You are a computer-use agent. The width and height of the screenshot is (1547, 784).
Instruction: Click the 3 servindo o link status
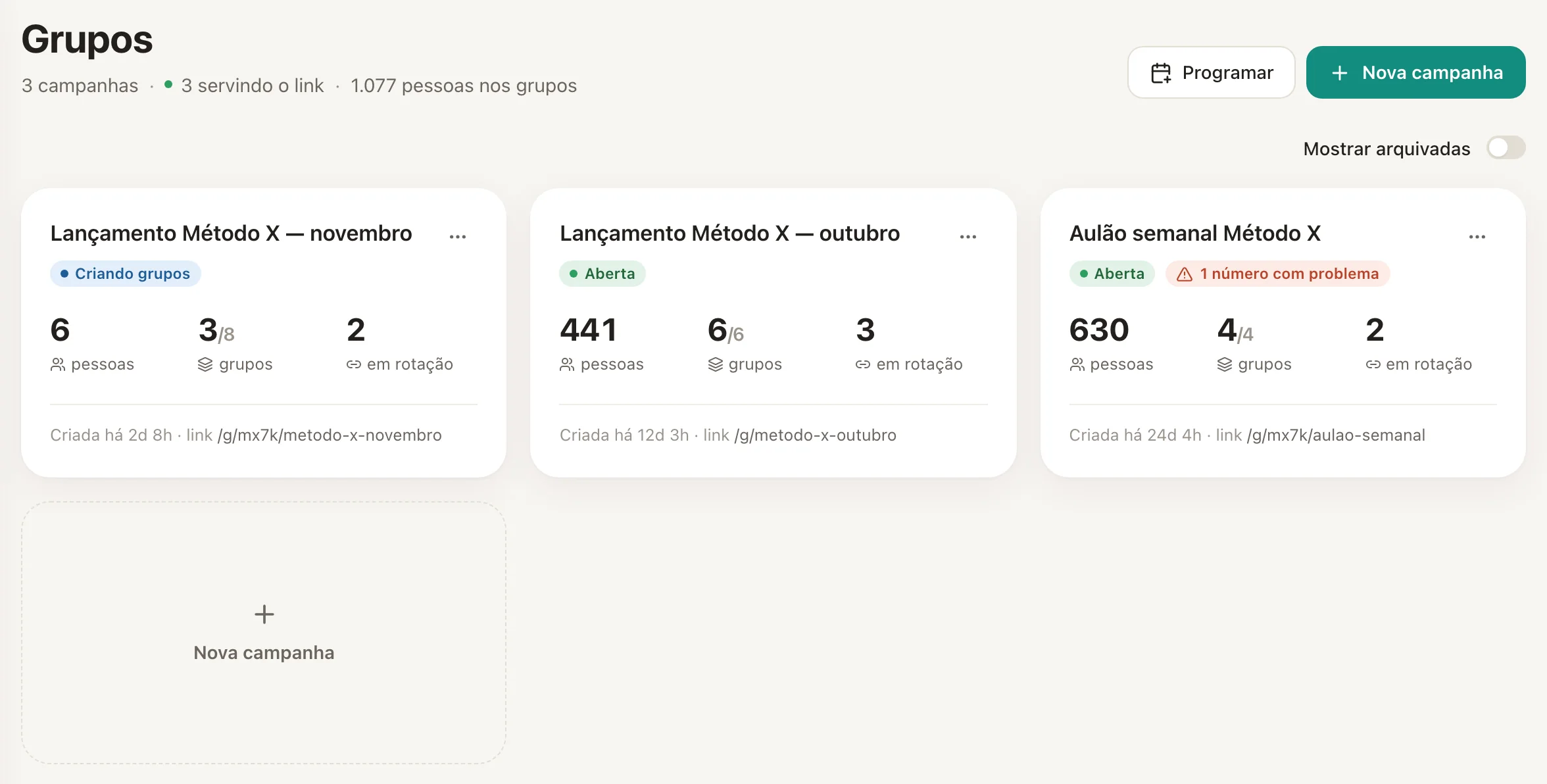pos(244,86)
